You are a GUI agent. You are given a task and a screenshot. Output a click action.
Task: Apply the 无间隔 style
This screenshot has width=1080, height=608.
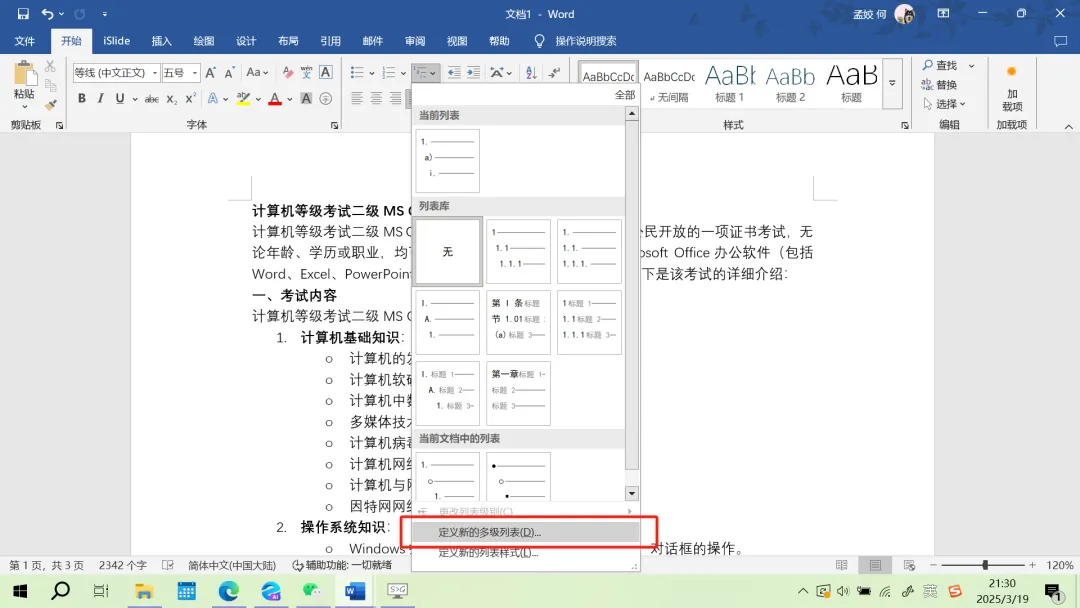click(669, 83)
